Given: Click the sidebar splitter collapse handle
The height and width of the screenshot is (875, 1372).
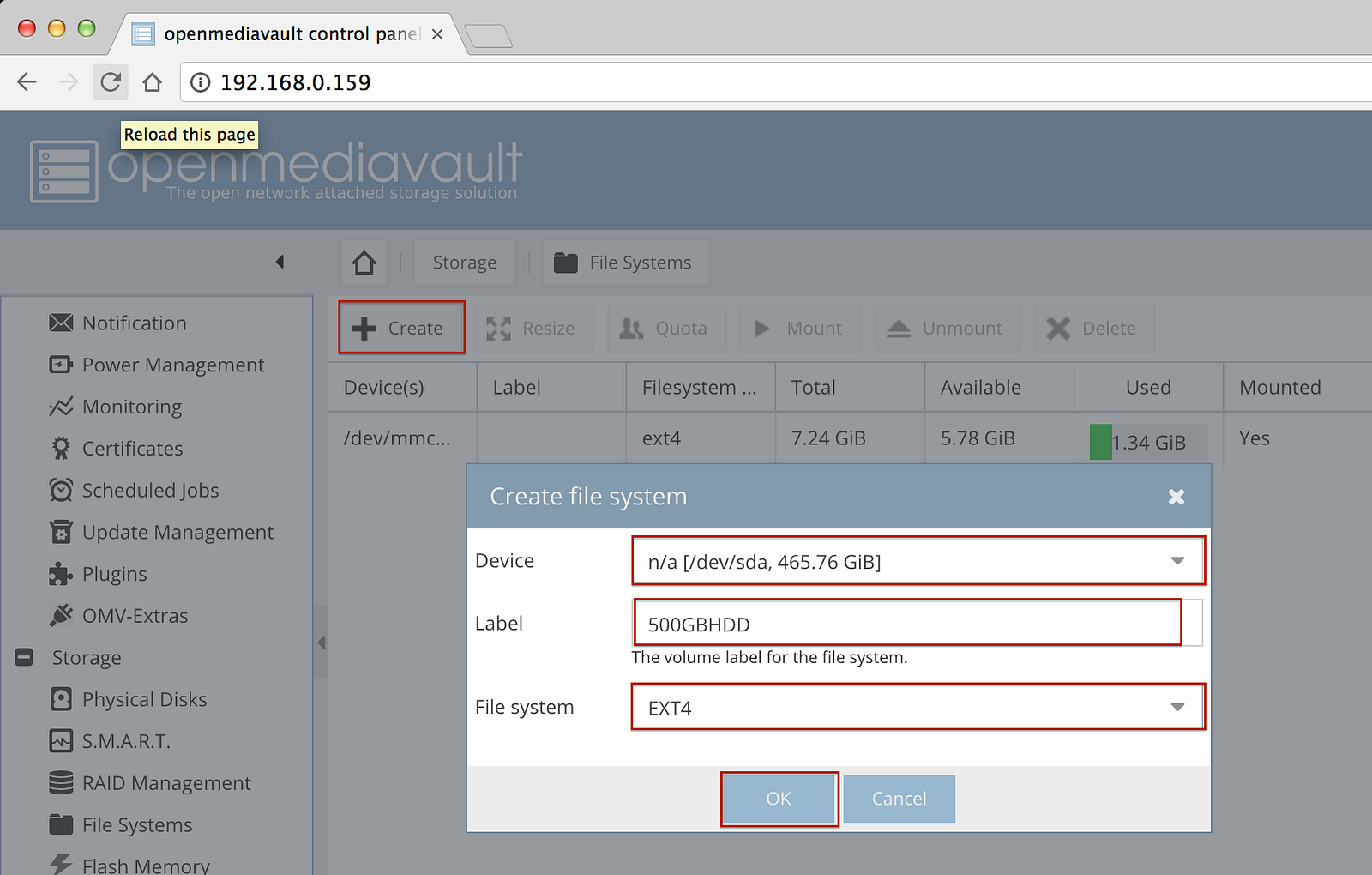Looking at the screenshot, I should pyautogui.click(x=322, y=643).
